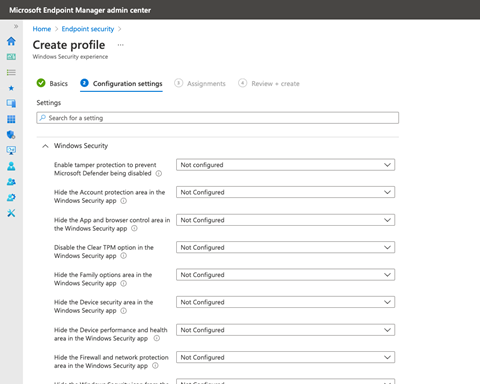Click info icon for Clear TPM option
The width and height of the screenshot is (480, 384).
(x=123, y=256)
